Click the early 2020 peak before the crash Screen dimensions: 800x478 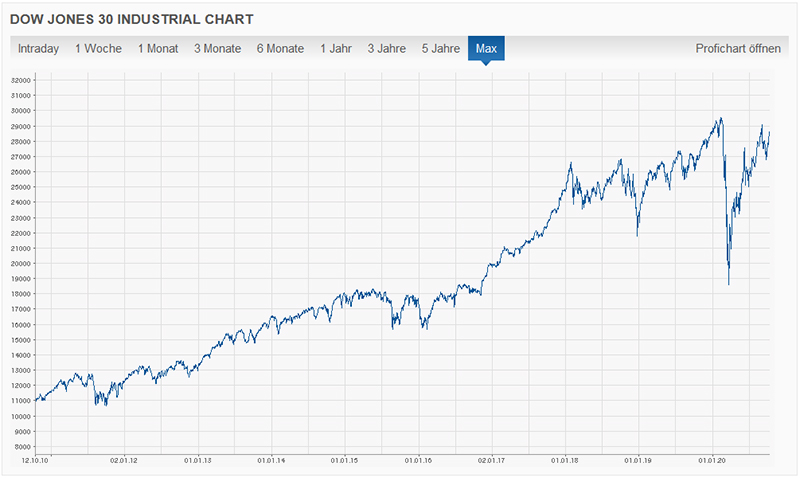click(719, 118)
